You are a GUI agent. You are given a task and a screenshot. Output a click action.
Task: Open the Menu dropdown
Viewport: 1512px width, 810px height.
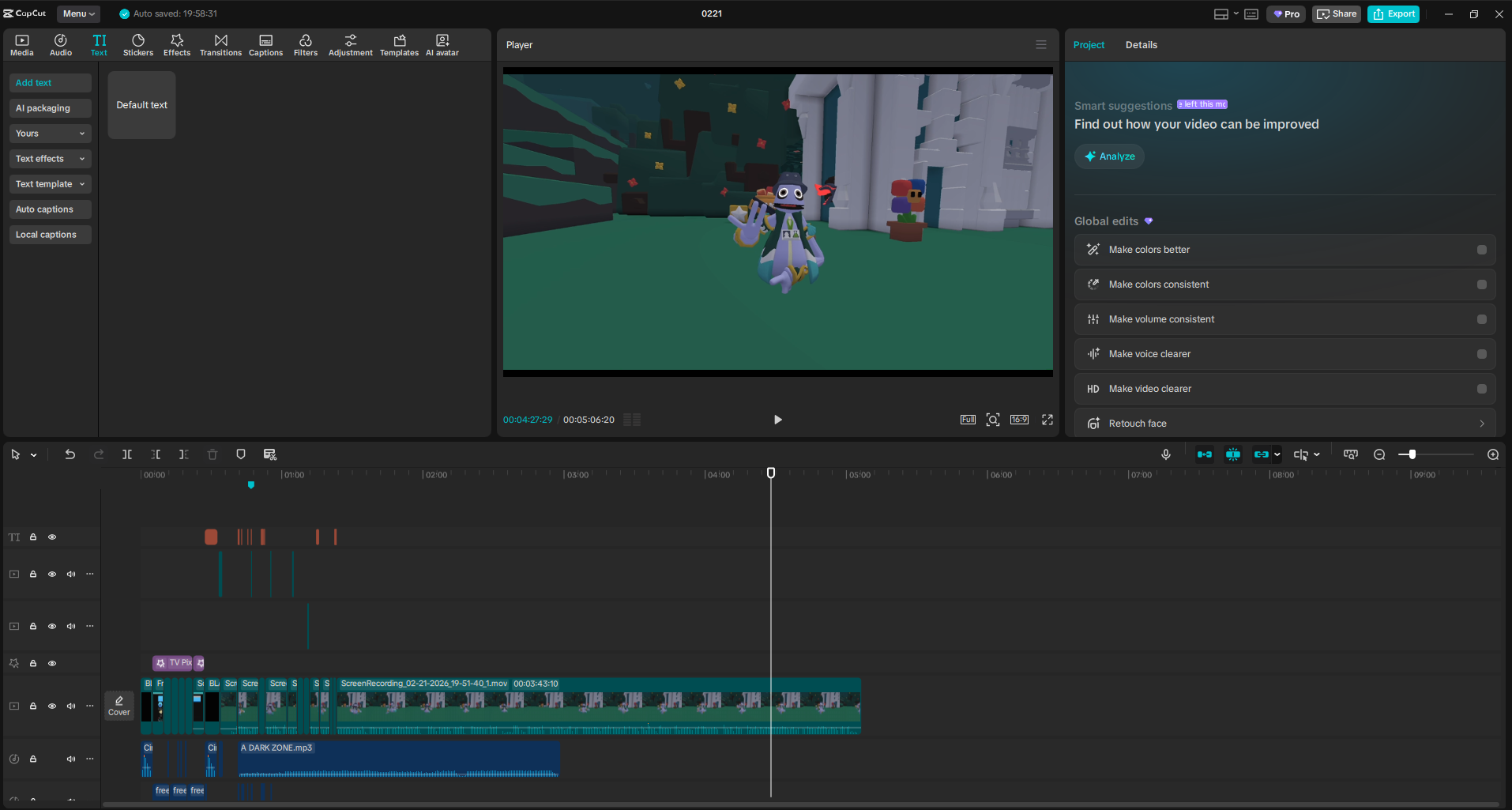pyautogui.click(x=79, y=14)
